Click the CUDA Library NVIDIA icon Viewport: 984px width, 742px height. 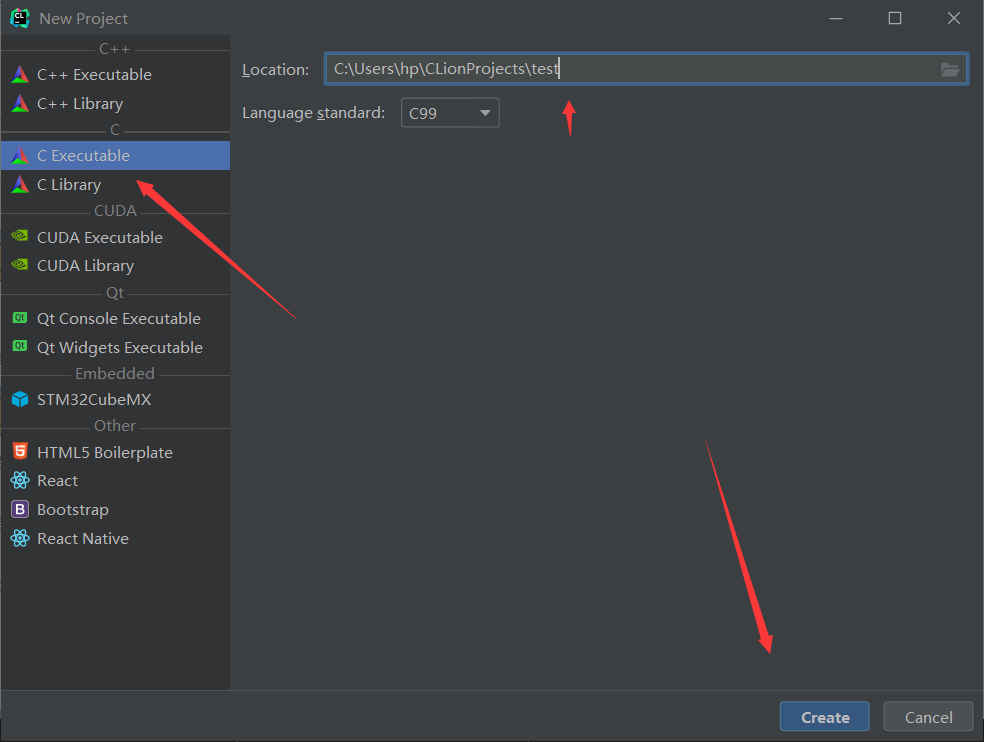point(20,265)
